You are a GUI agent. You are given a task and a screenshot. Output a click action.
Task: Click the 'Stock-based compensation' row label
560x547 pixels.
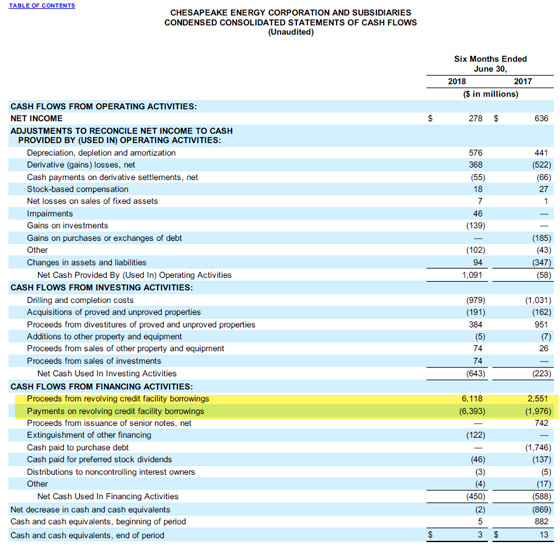pyautogui.click(x=77, y=189)
